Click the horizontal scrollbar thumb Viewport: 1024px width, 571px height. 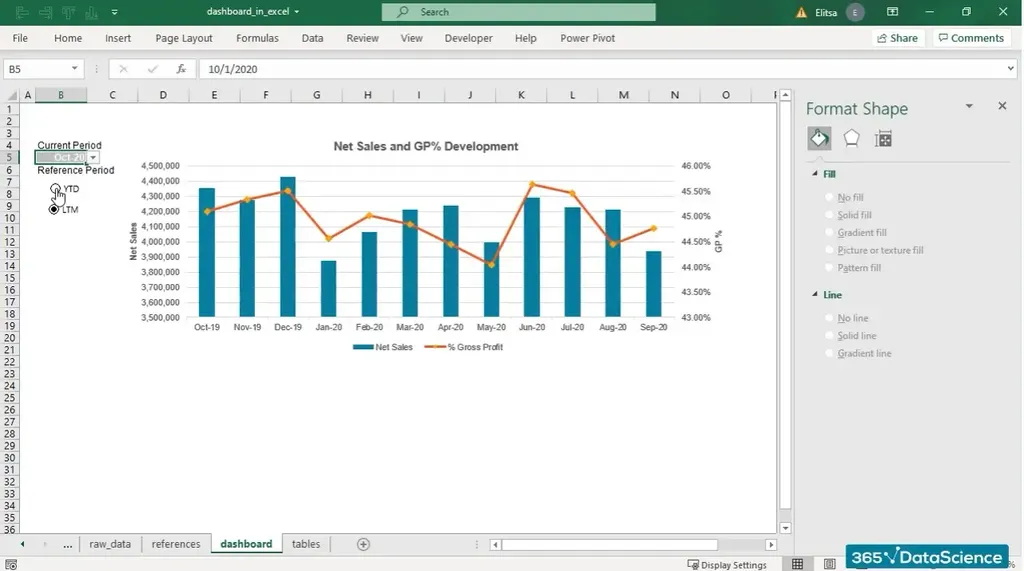click(x=609, y=545)
